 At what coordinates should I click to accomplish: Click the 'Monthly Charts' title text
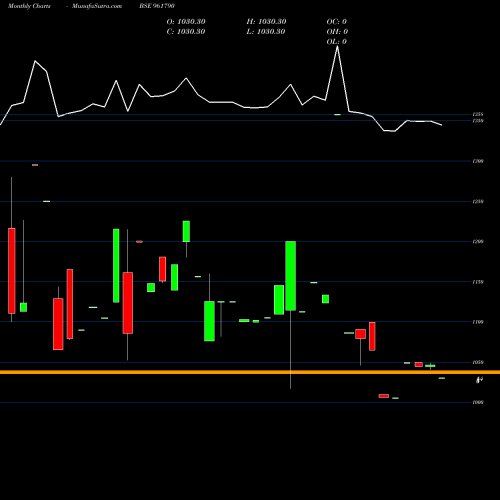[x=29, y=6]
